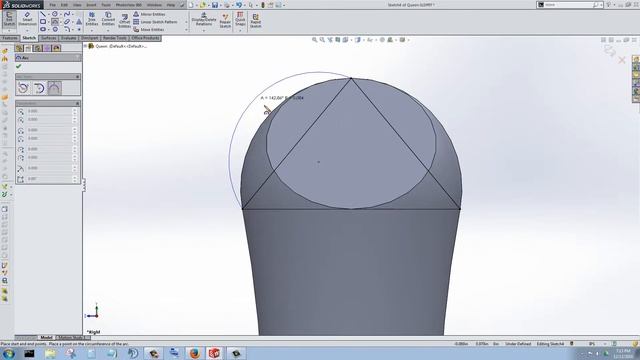
Task: Switch to the Evaluate tab
Action: [x=69, y=38]
